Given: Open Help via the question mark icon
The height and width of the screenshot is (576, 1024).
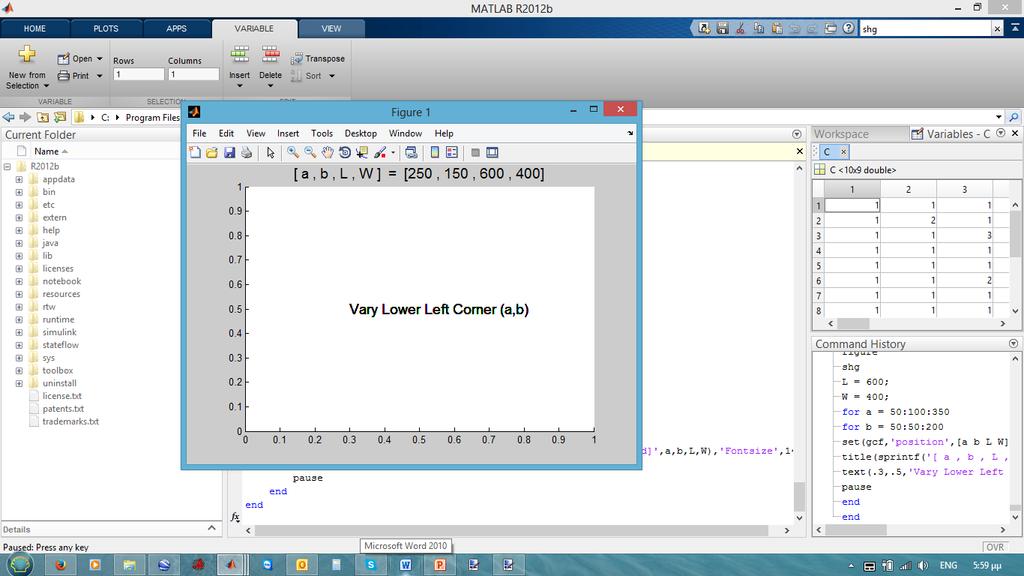Looking at the screenshot, I should pos(848,28).
